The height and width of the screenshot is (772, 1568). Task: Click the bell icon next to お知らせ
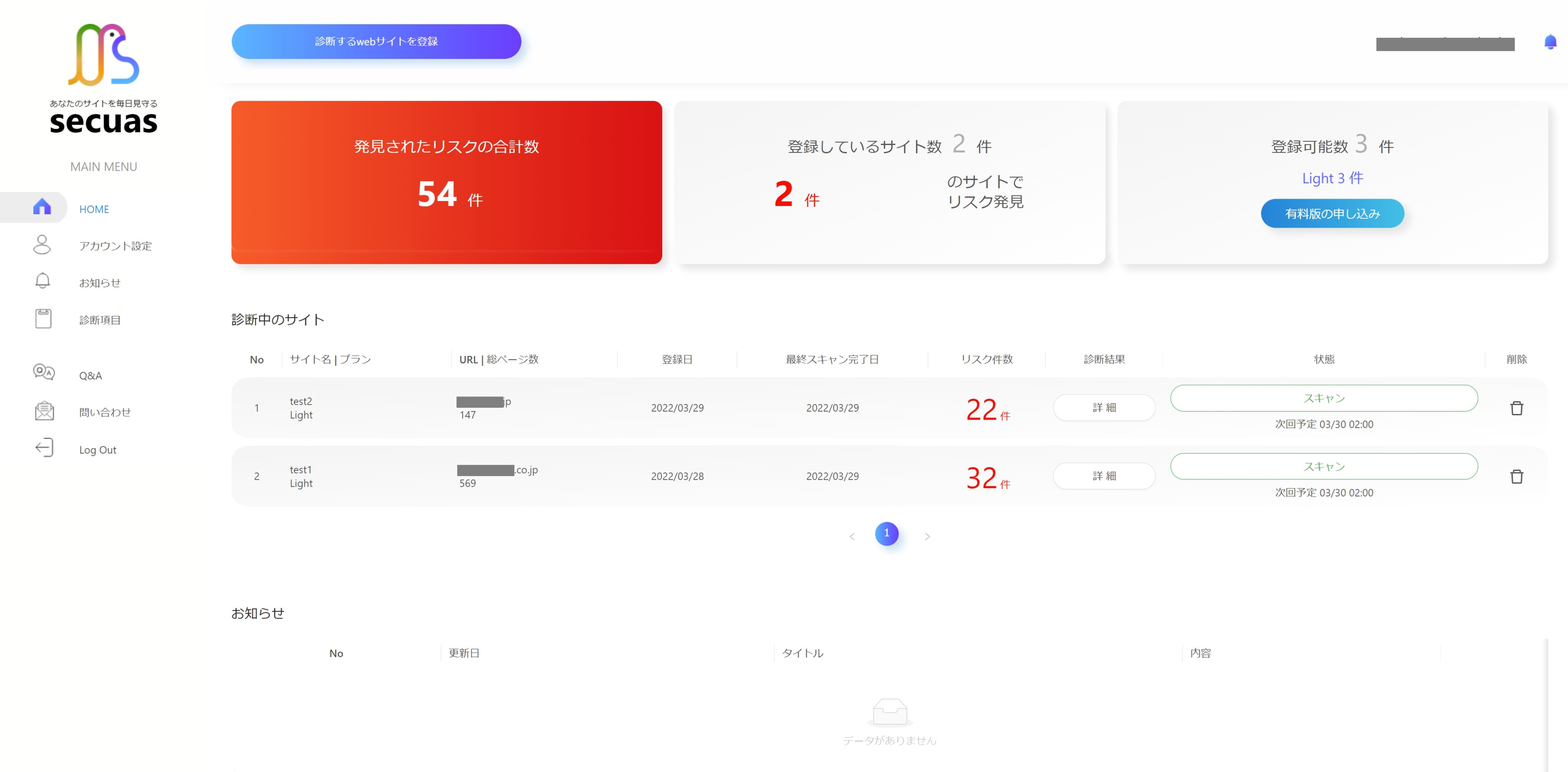[x=42, y=281]
